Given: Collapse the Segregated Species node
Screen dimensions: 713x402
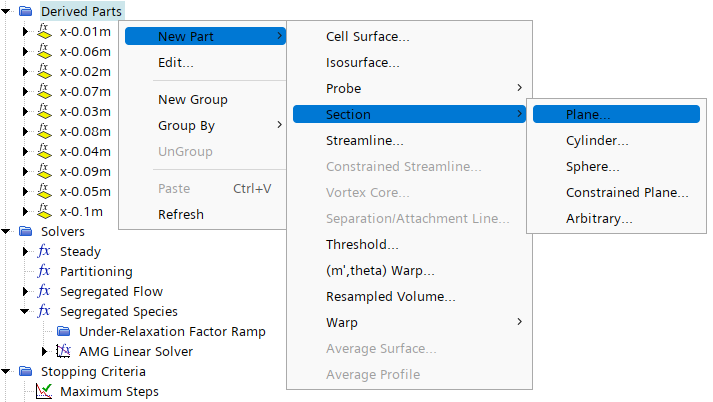Looking at the screenshot, I should click(26, 311).
